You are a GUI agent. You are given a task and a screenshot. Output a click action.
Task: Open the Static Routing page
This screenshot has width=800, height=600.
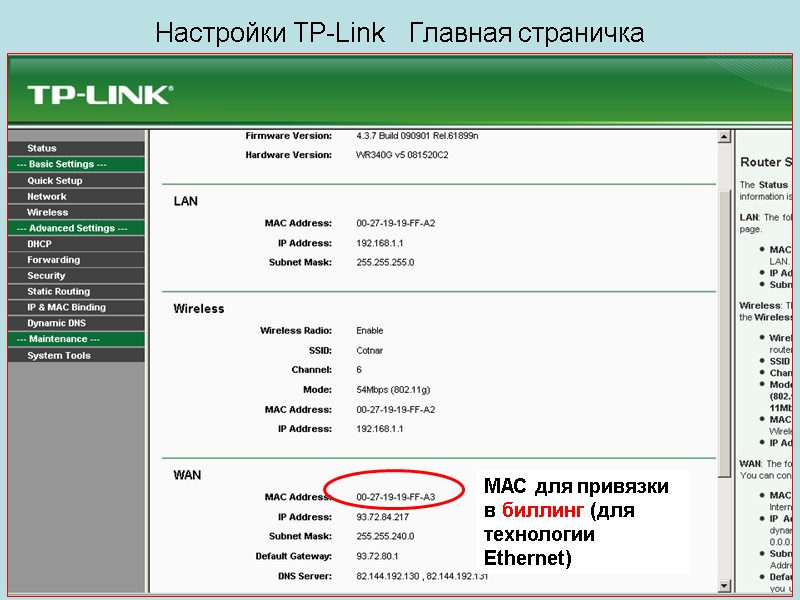point(58,291)
